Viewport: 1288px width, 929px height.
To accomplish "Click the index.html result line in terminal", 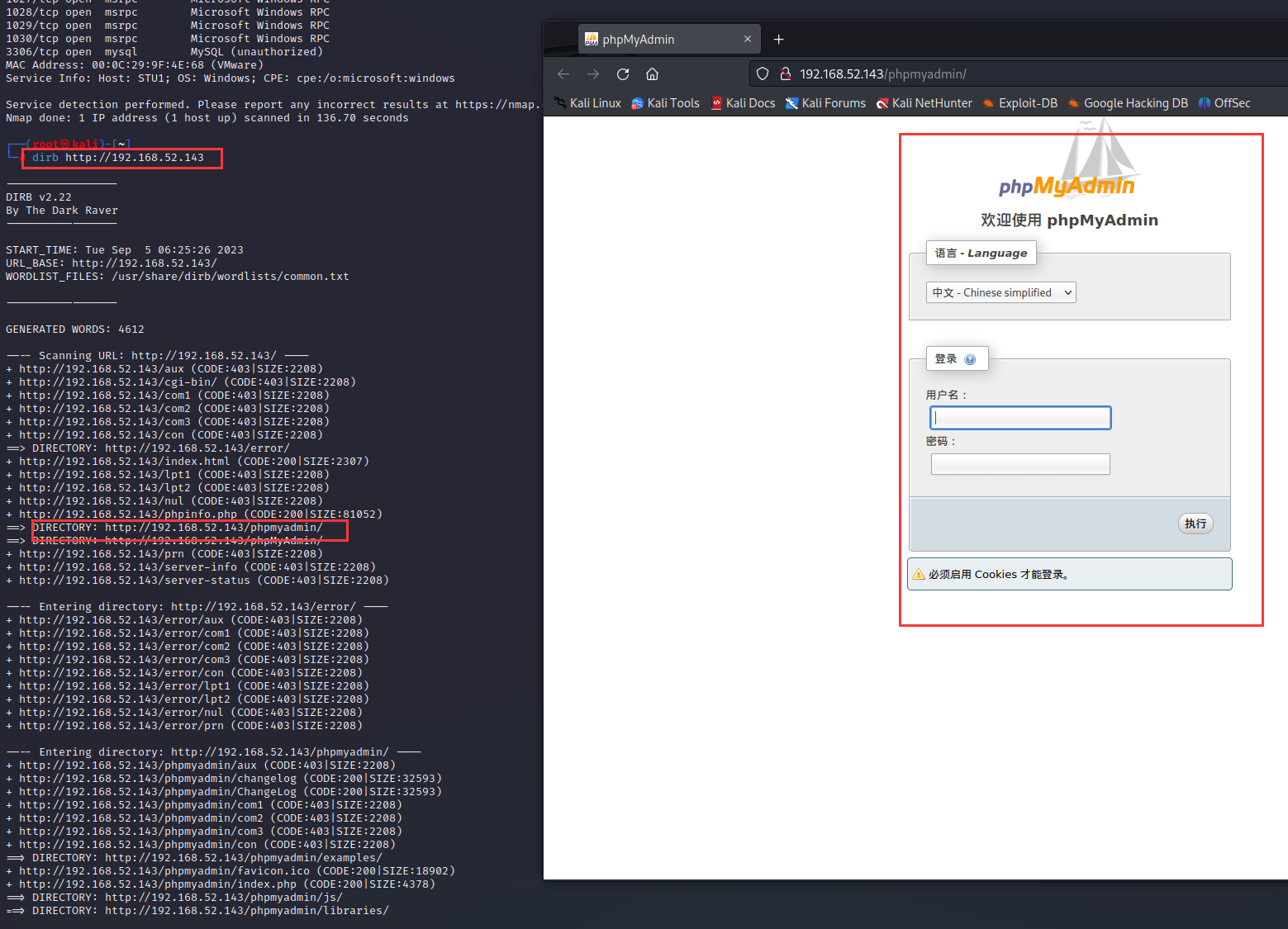I will click(x=188, y=462).
